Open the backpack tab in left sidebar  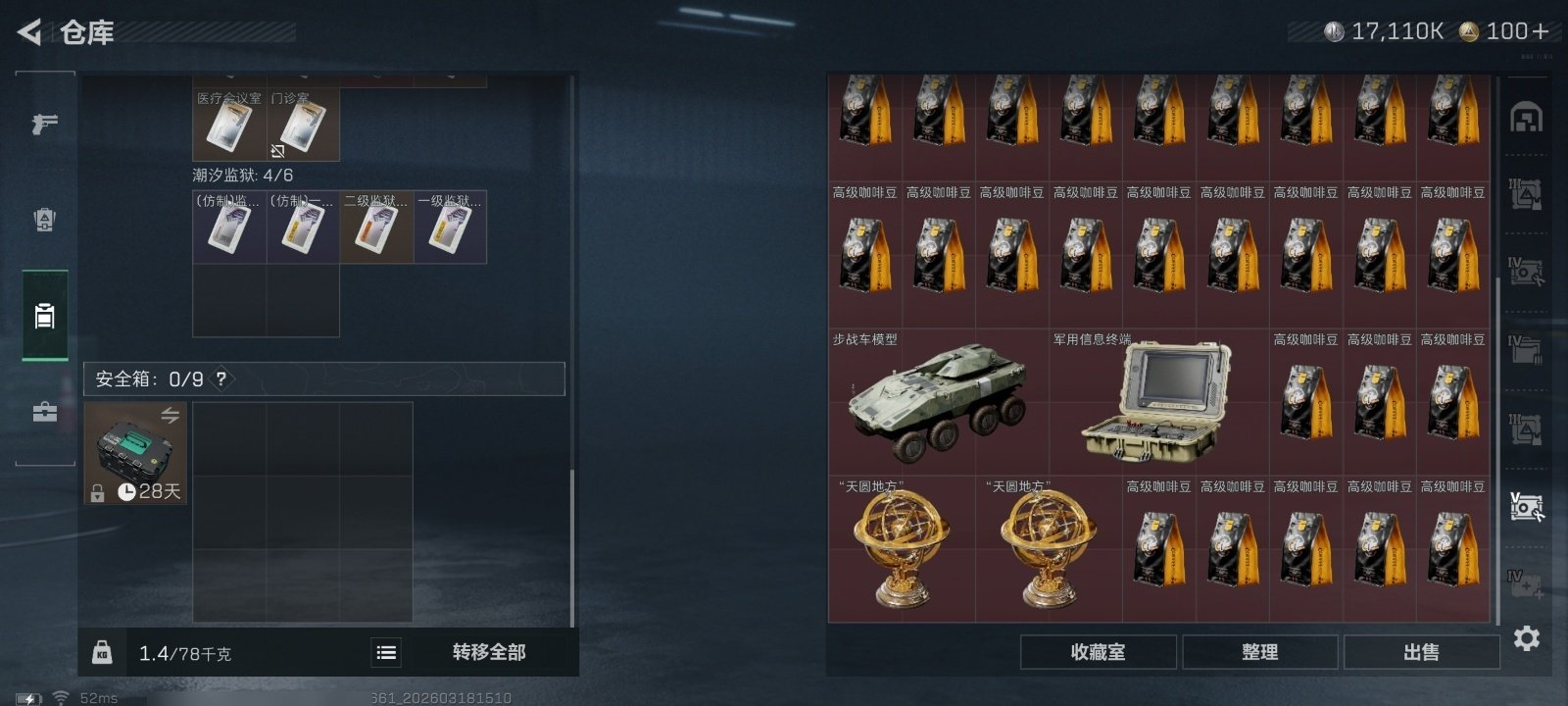(x=44, y=220)
